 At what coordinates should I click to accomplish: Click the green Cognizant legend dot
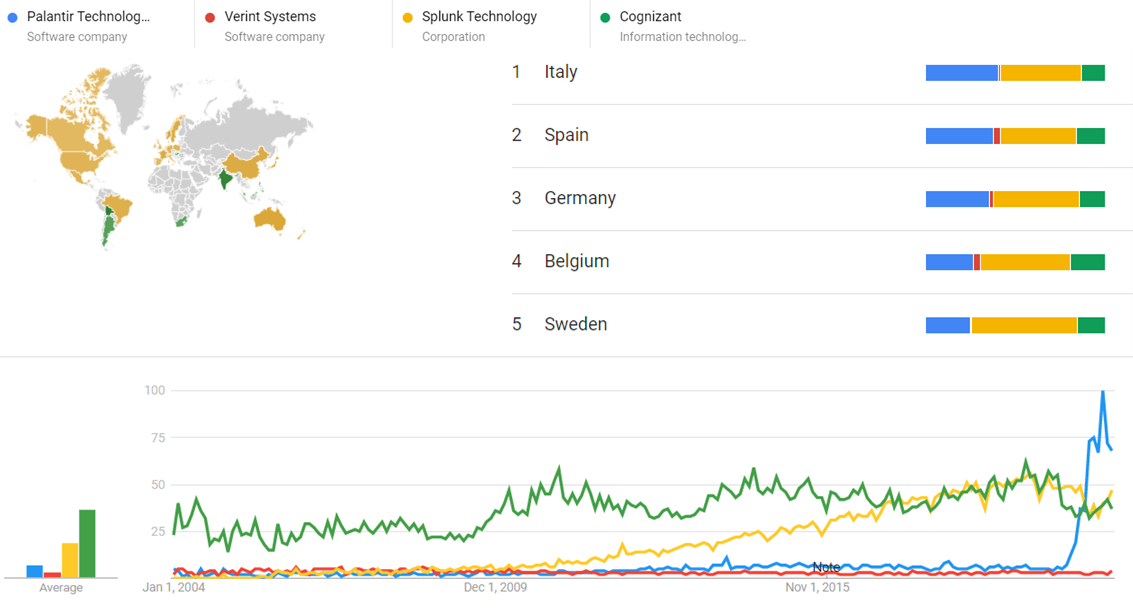click(605, 17)
